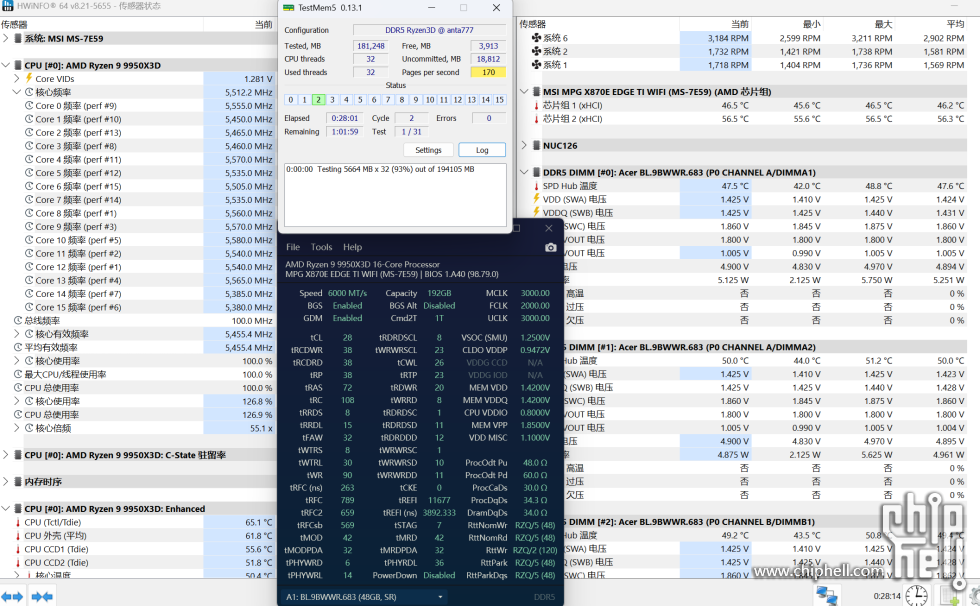Click the 最大 column header in right sensor panel

[x=883, y=24]
